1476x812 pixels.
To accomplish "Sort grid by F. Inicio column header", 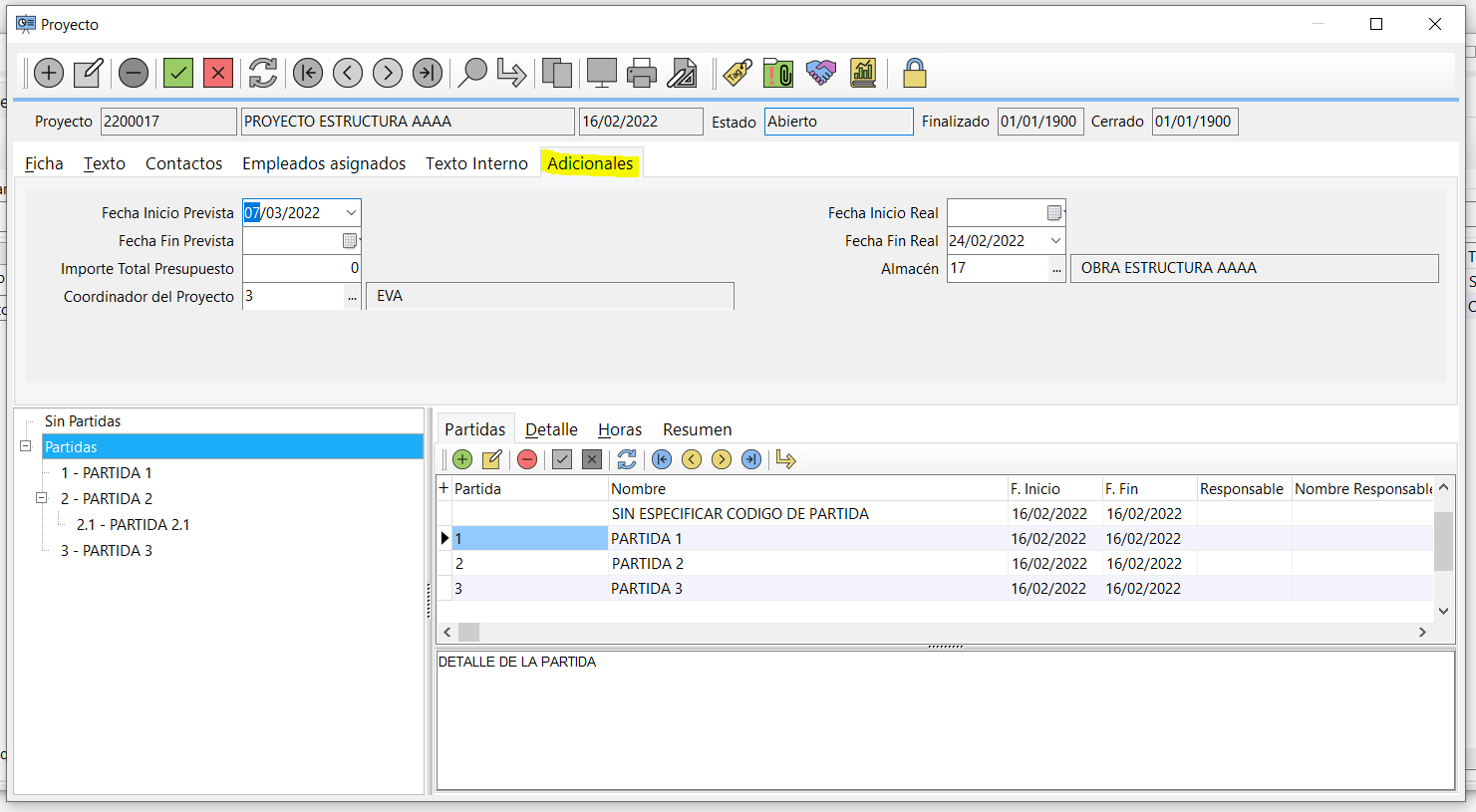I will pos(1054,488).
